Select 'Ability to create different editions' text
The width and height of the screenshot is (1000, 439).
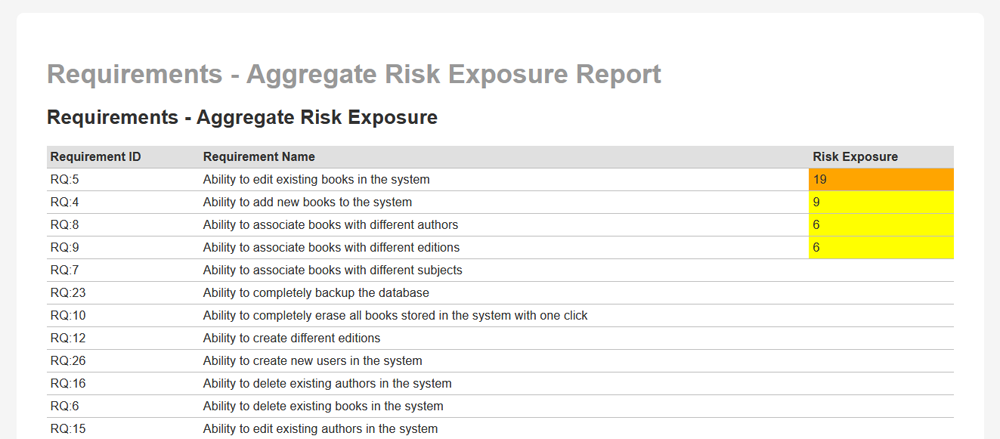click(291, 338)
